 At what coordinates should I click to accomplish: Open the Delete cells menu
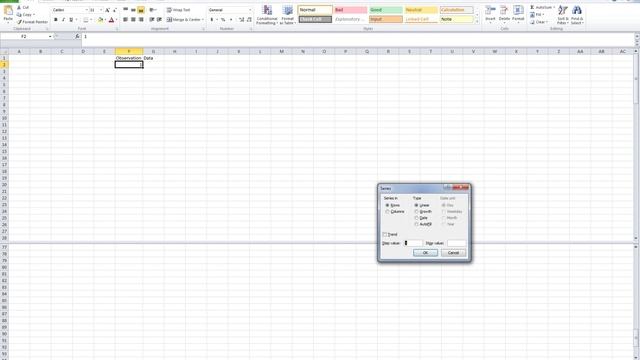(504, 14)
